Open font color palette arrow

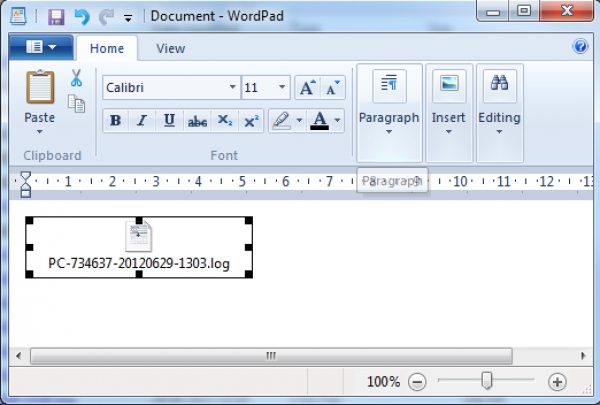point(337,121)
